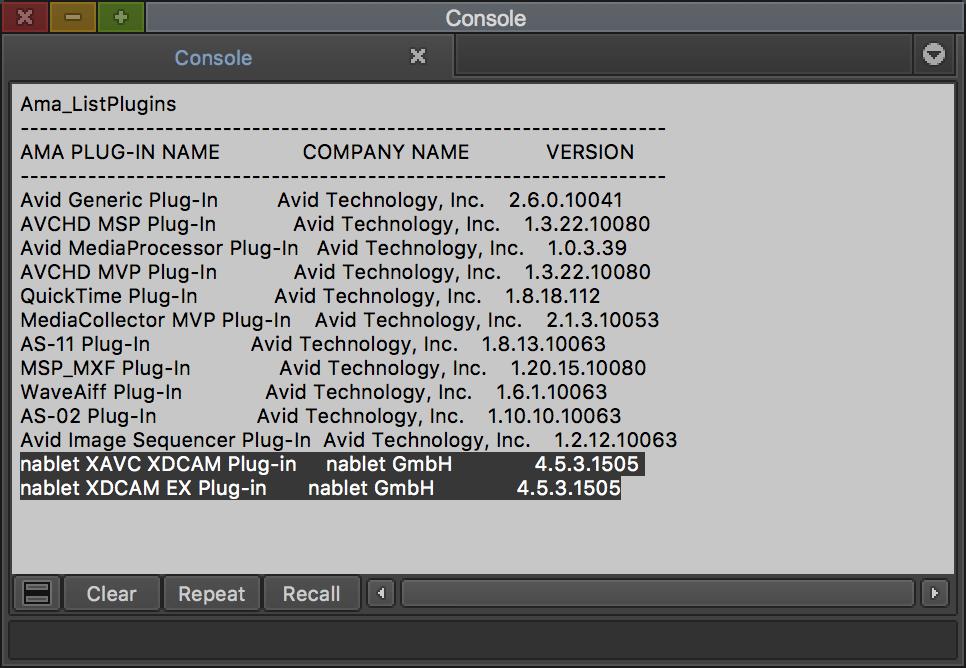Click the Recall button

[312, 593]
